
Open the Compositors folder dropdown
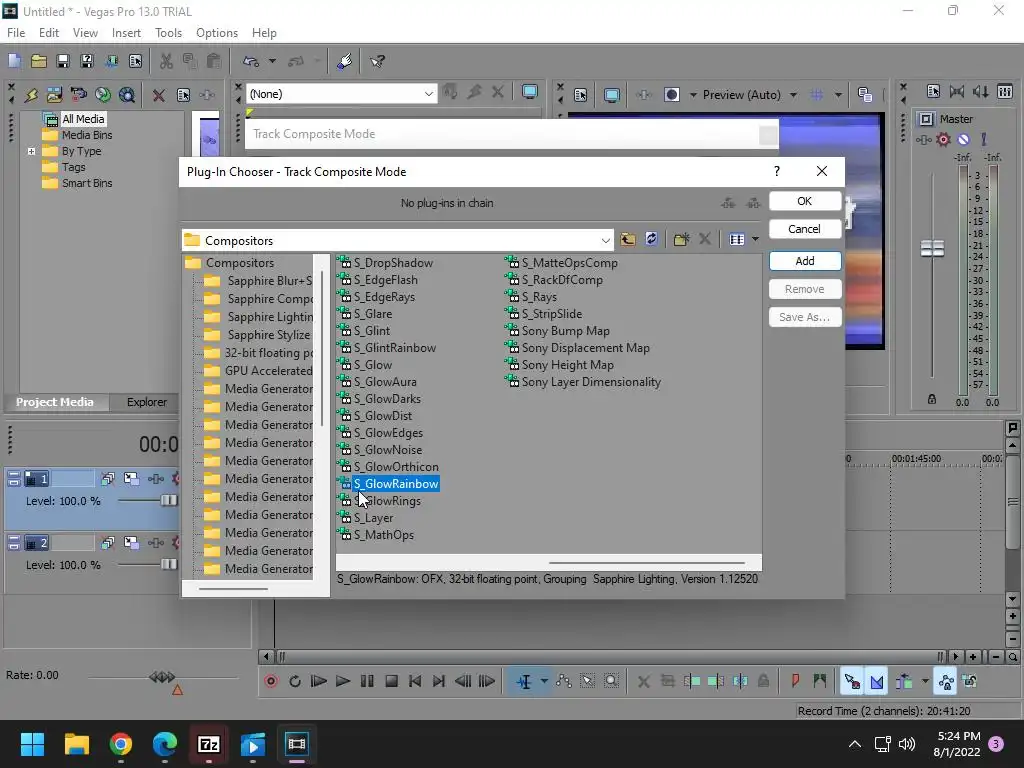pos(605,241)
